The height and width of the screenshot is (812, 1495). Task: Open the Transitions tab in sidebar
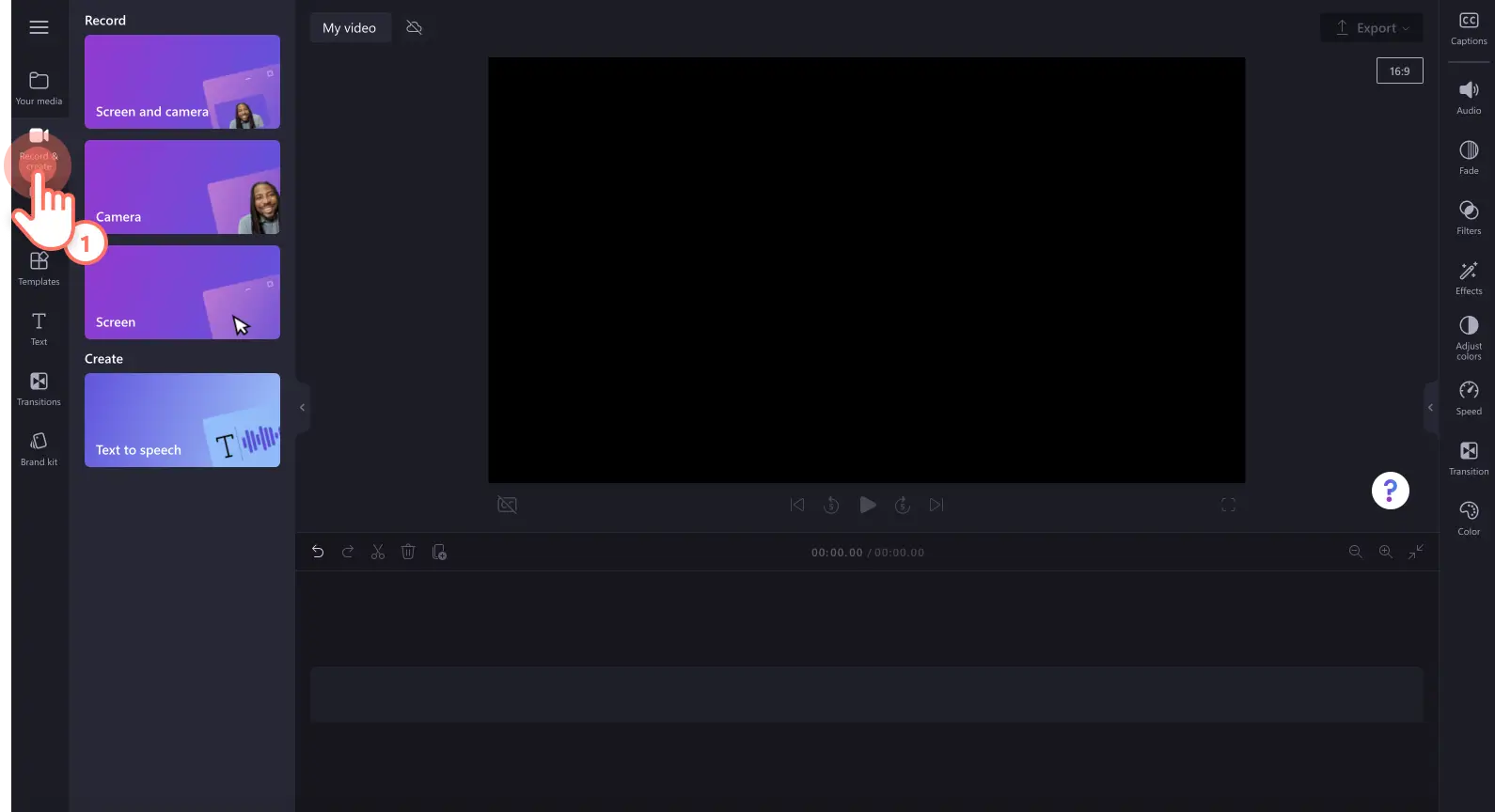(x=39, y=389)
